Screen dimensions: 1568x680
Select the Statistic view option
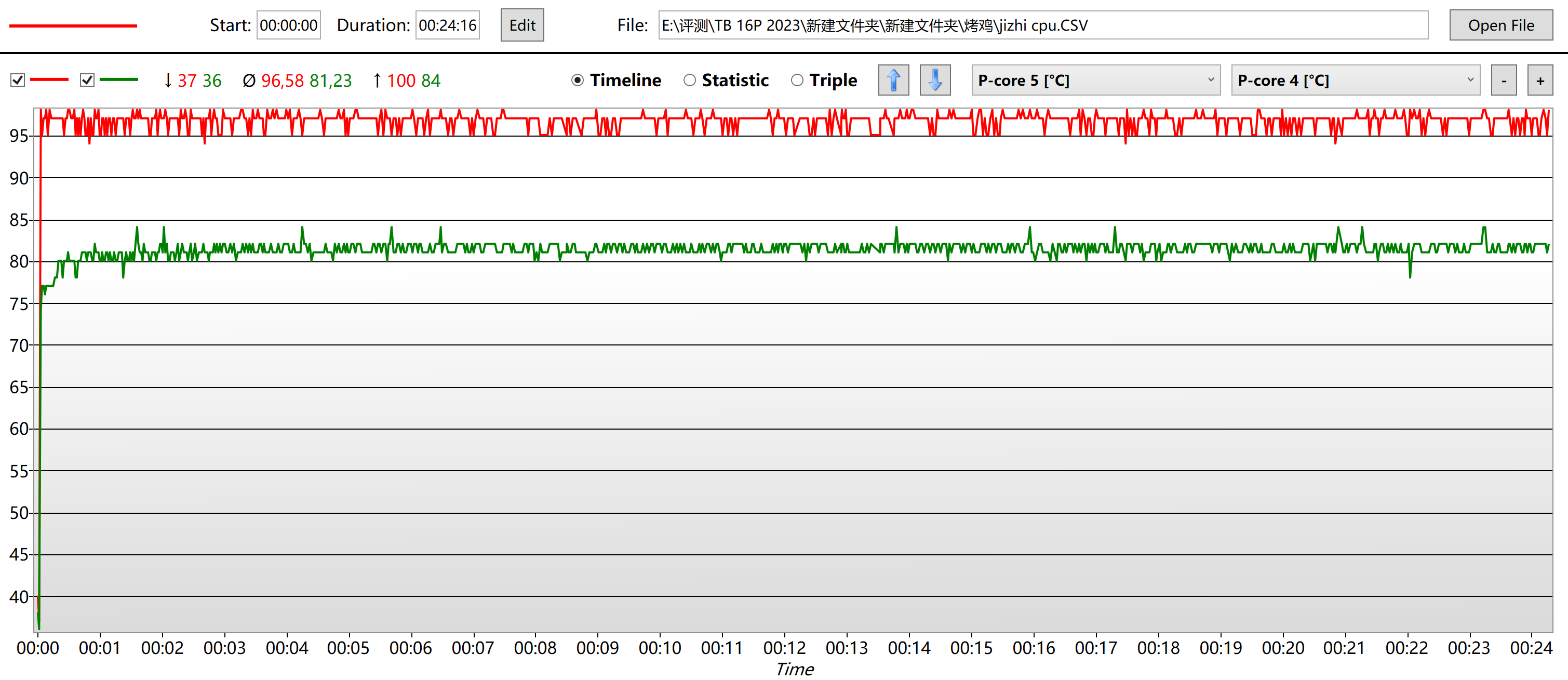click(x=690, y=81)
